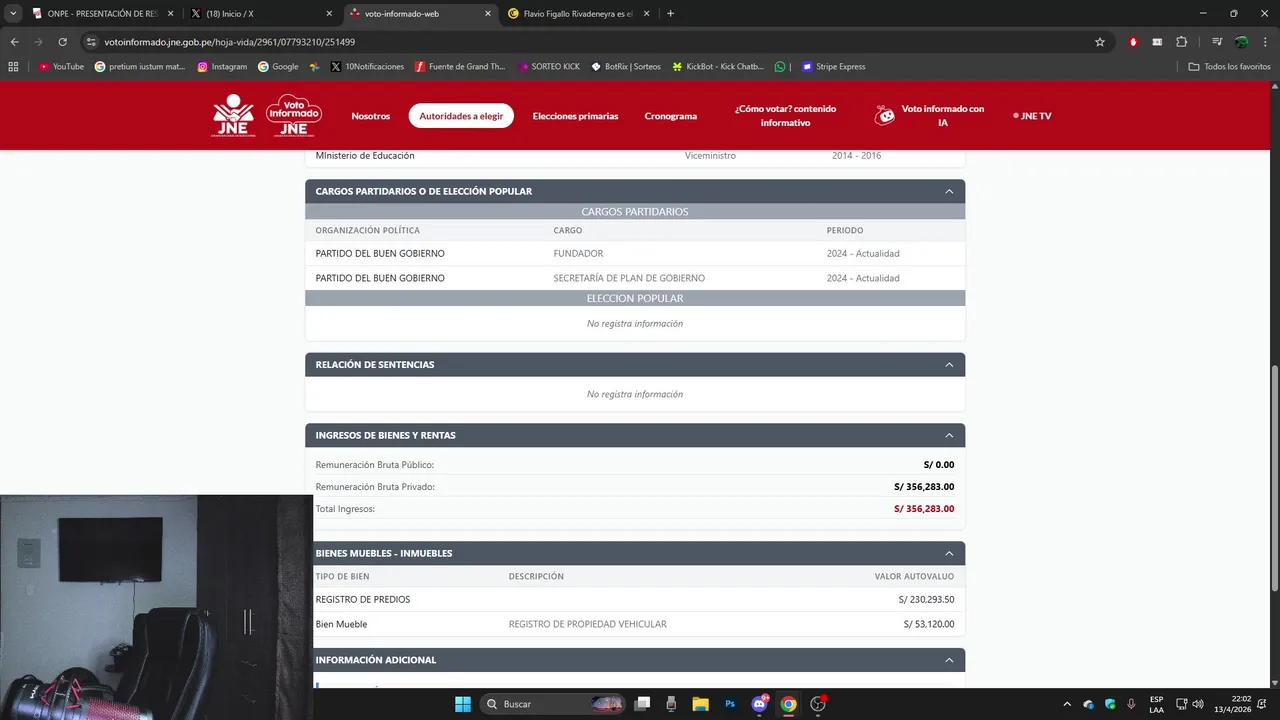The image size is (1280, 720).
Task: Open the KickBot bookmark
Action: tap(718, 66)
